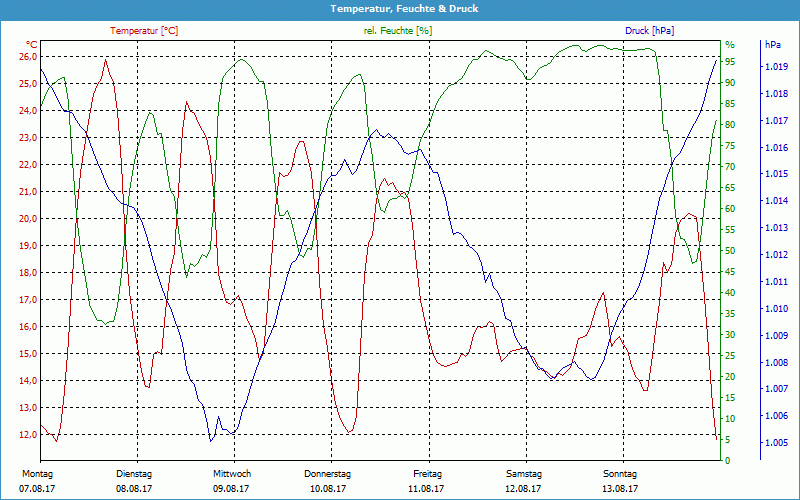Click the 'Dienstag' day label

[134, 474]
